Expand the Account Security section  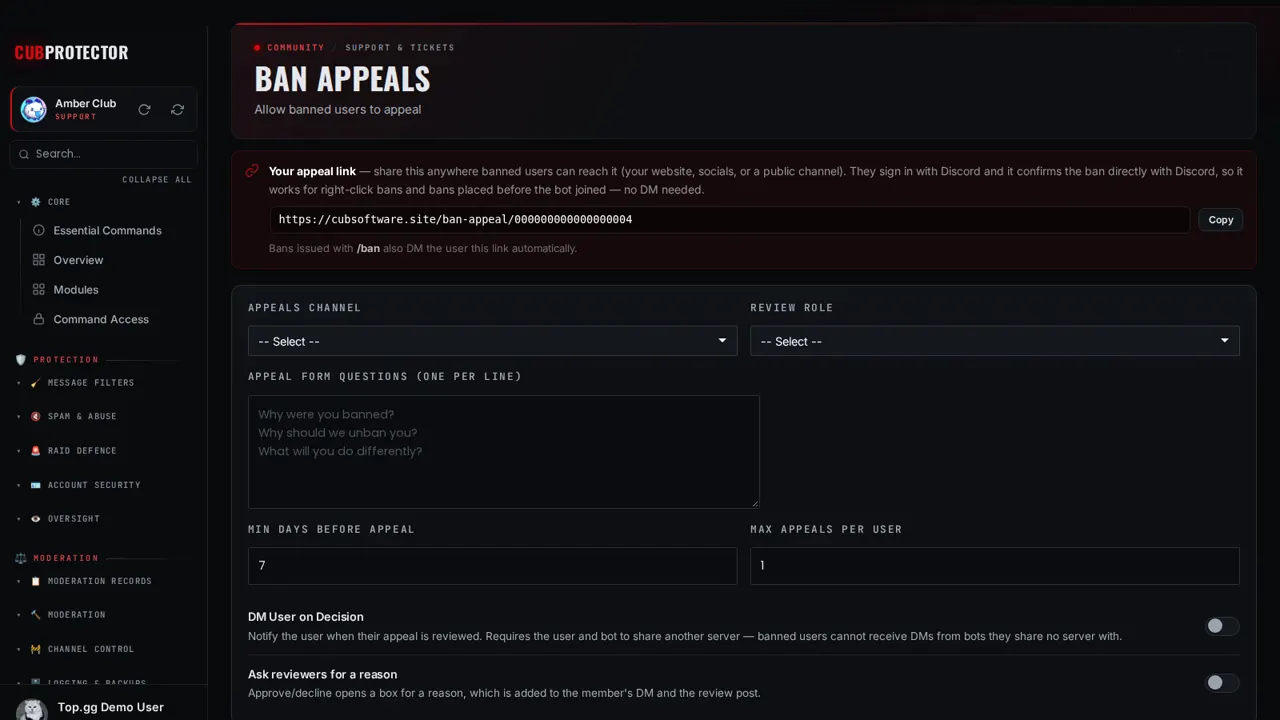[x=19, y=485]
